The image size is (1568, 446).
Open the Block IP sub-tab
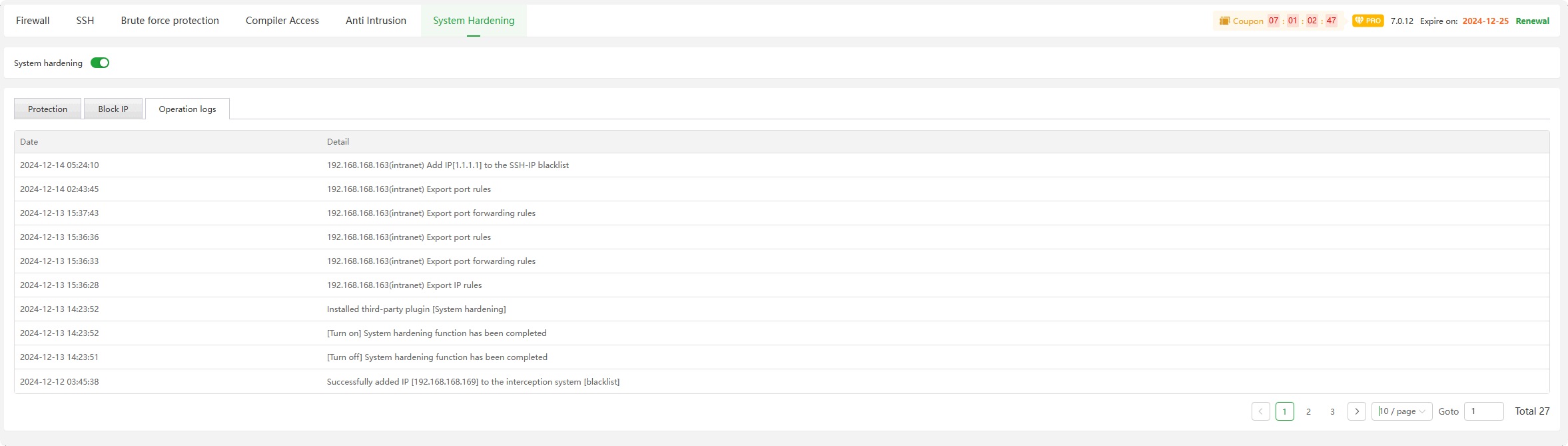point(113,109)
